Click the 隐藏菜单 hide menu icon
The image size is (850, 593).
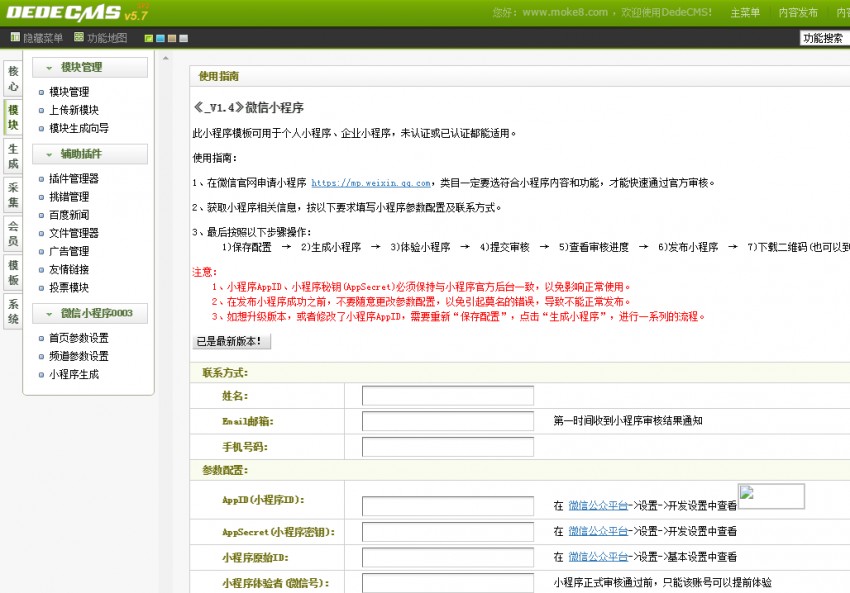pos(15,38)
